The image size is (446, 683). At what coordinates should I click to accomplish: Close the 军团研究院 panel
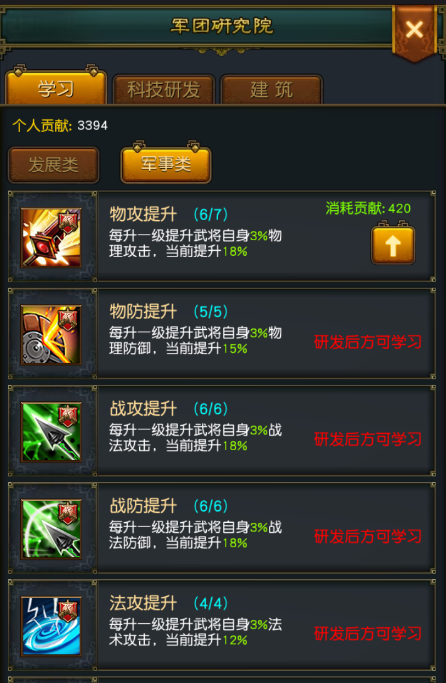point(414,30)
